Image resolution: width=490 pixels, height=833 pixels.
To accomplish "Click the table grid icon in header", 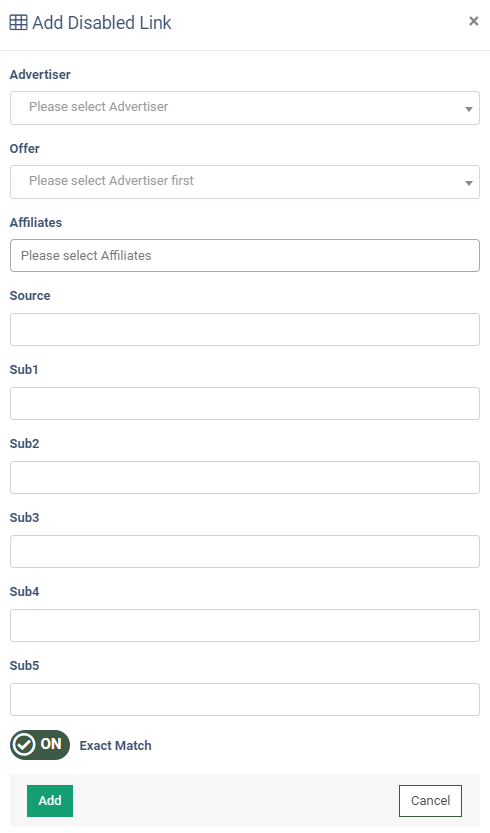I will 19,23.
